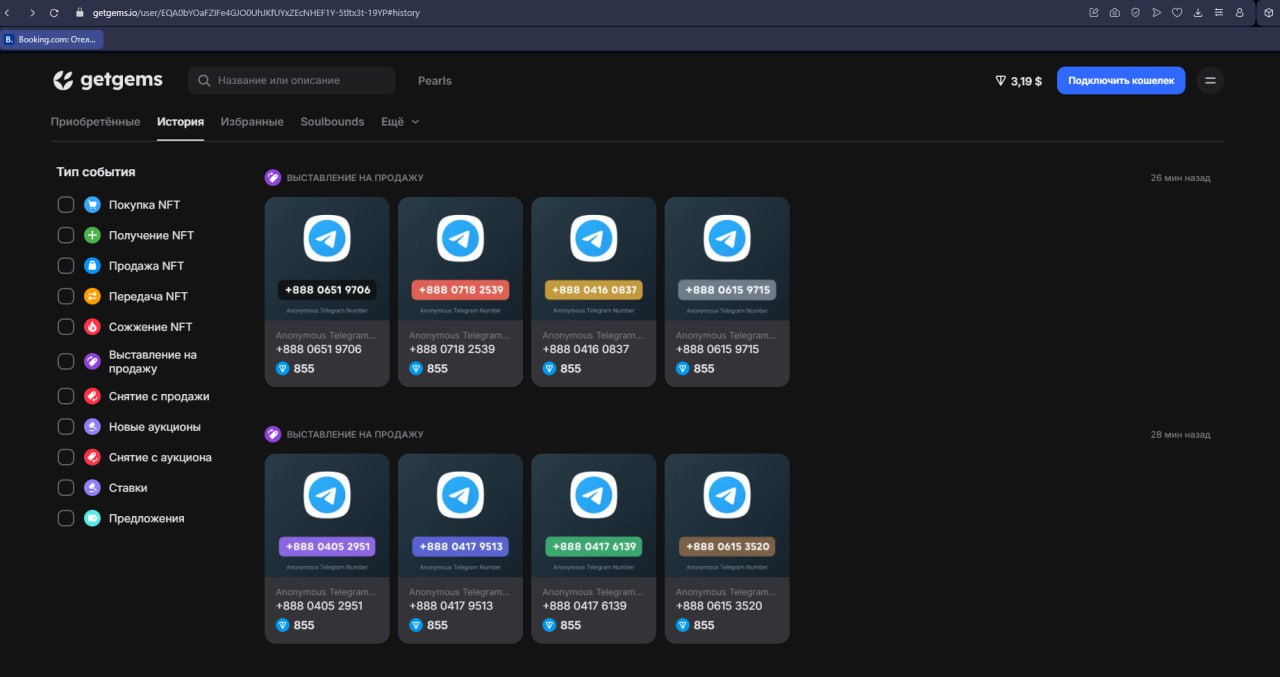Click the camera snapshot icon in browser toolbar
This screenshot has width=1280, height=677.
pyautogui.click(x=1114, y=12)
